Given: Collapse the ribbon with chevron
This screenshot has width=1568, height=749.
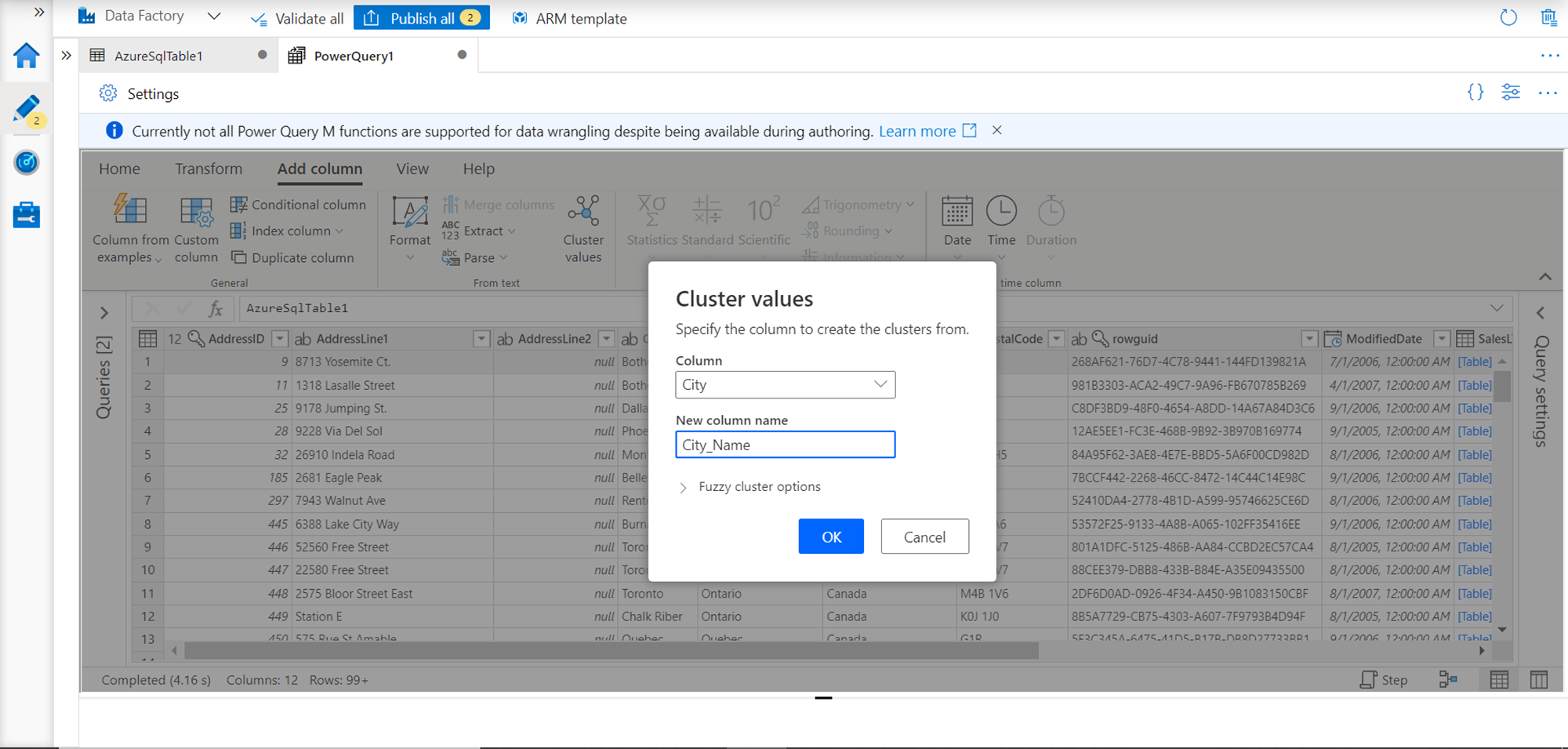Looking at the screenshot, I should [x=1545, y=277].
